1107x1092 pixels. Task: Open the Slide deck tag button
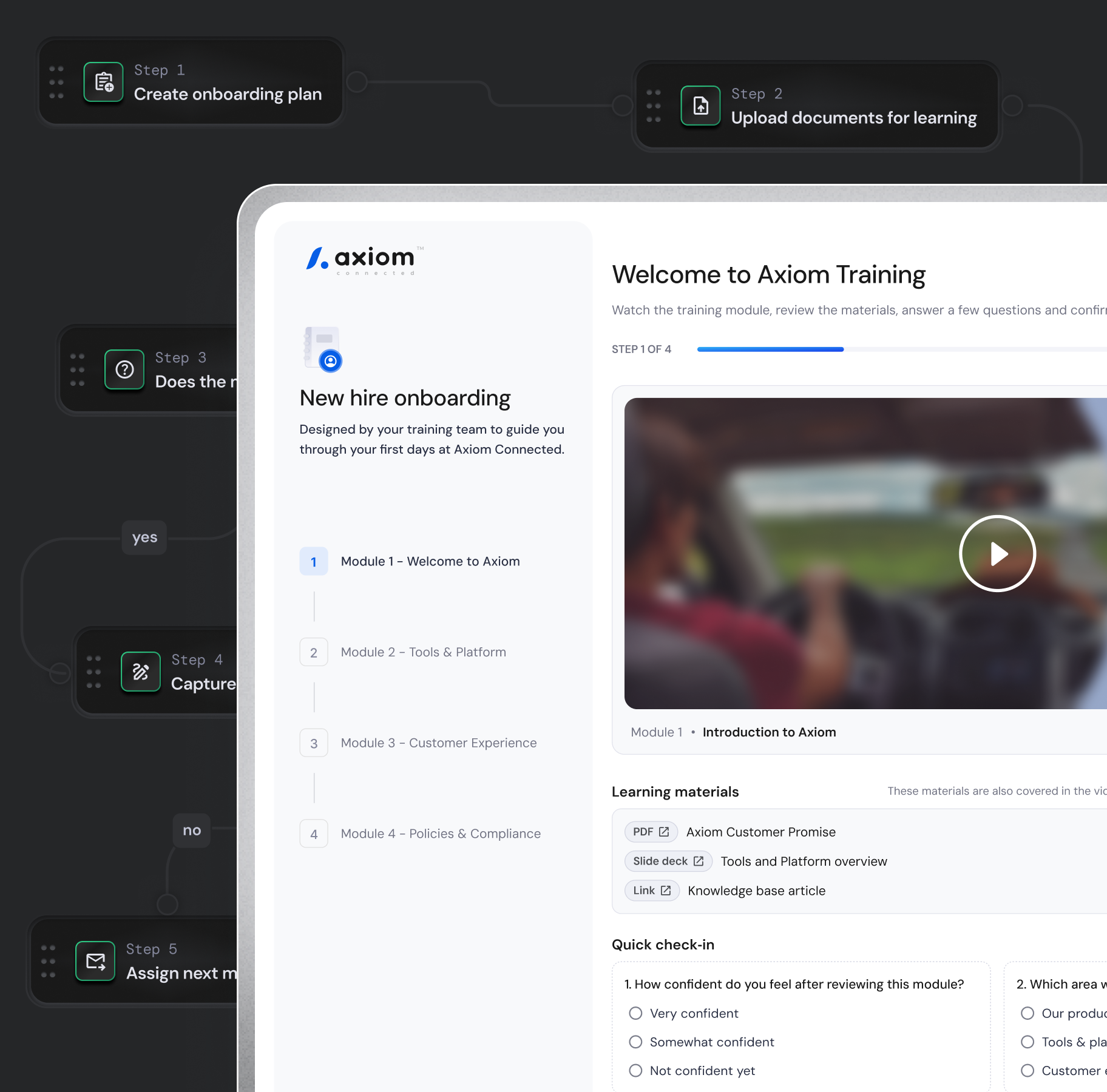click(x=668, y=861)
